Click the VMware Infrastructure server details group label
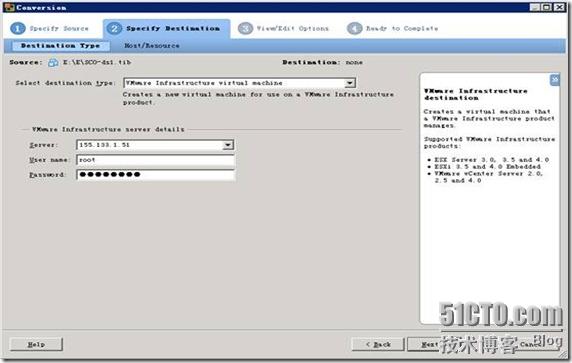The image size is (572, 363). pos(108,130)
